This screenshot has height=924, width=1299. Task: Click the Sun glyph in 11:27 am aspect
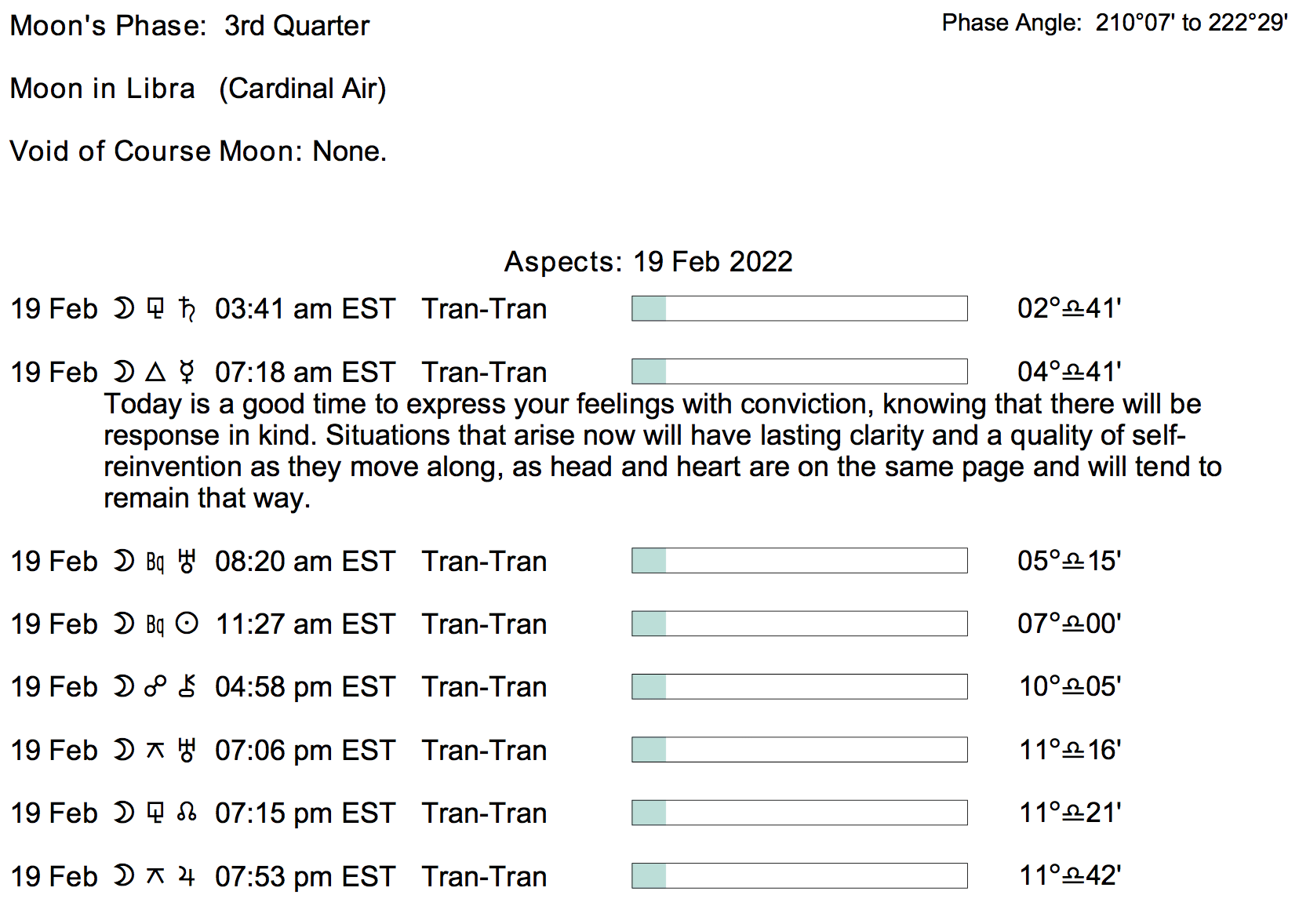point(187,624)
